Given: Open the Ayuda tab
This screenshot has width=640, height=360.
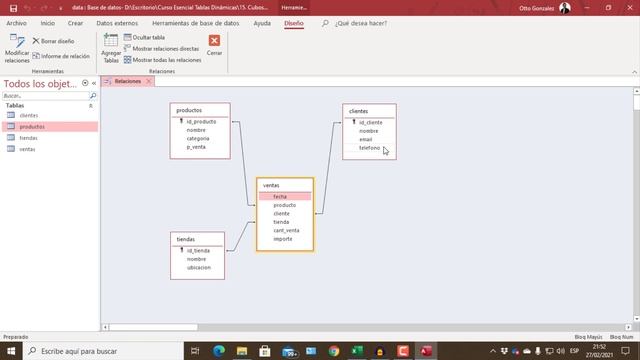Looking at the screenshot, I should tap(262, 23).
